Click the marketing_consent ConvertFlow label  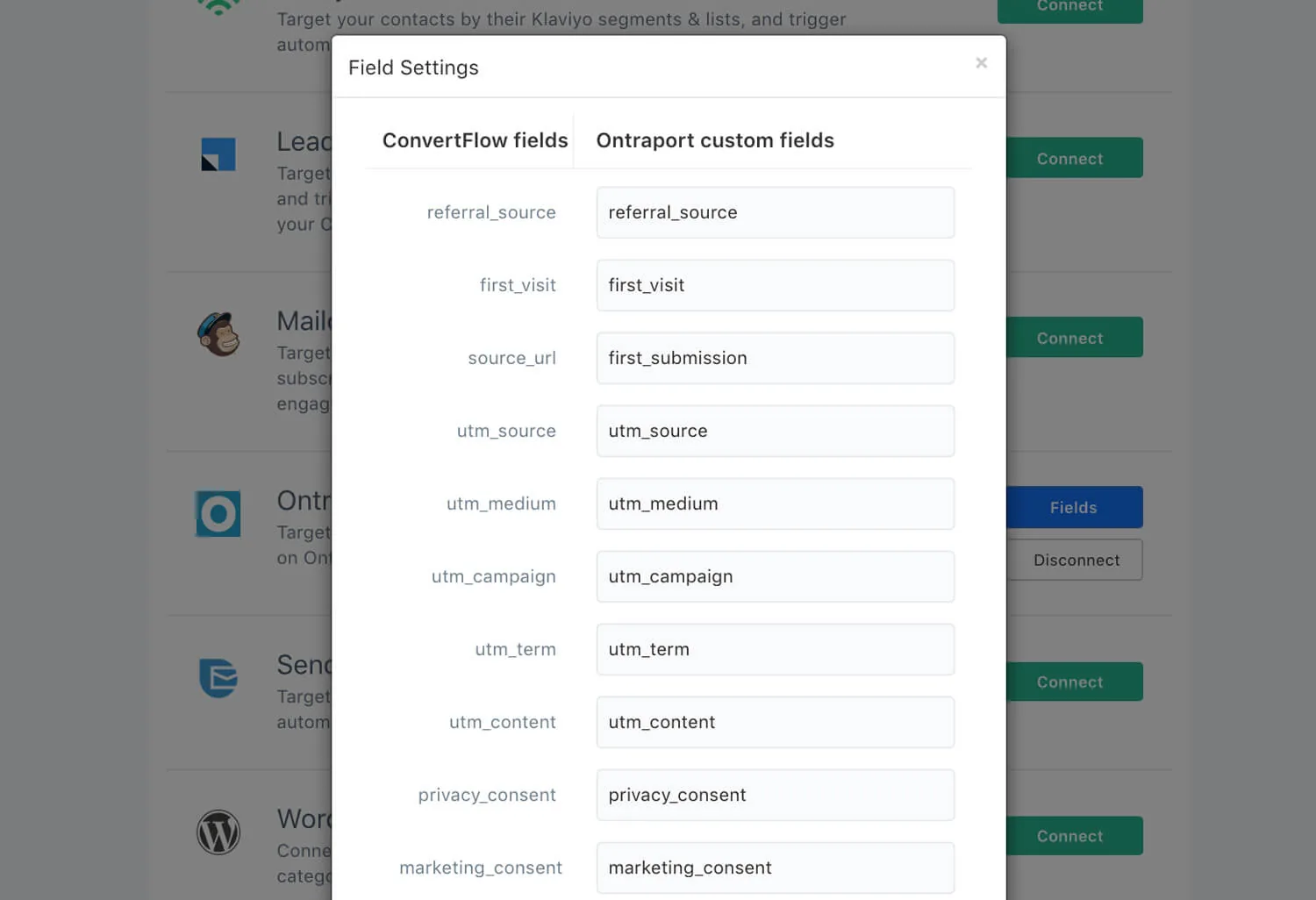tap(481, 868)
